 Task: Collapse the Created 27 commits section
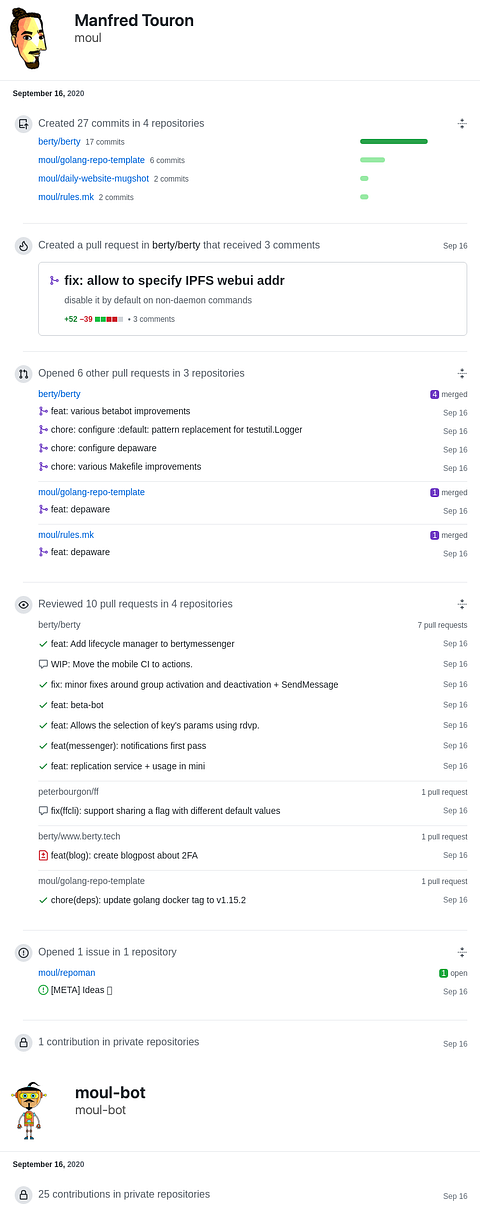[x=462, y=124]
